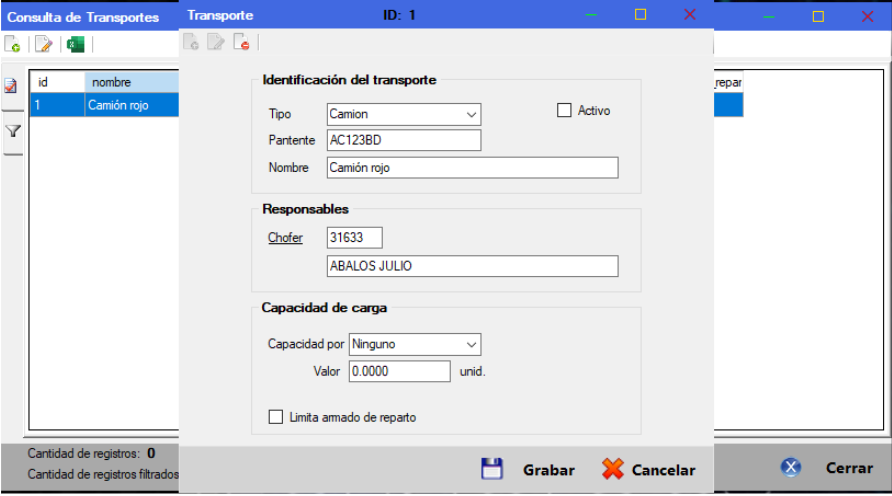892x496 pixels.
Task: Close the Consulta de Transportes window with the X
Action: click(x=867, y=16)
